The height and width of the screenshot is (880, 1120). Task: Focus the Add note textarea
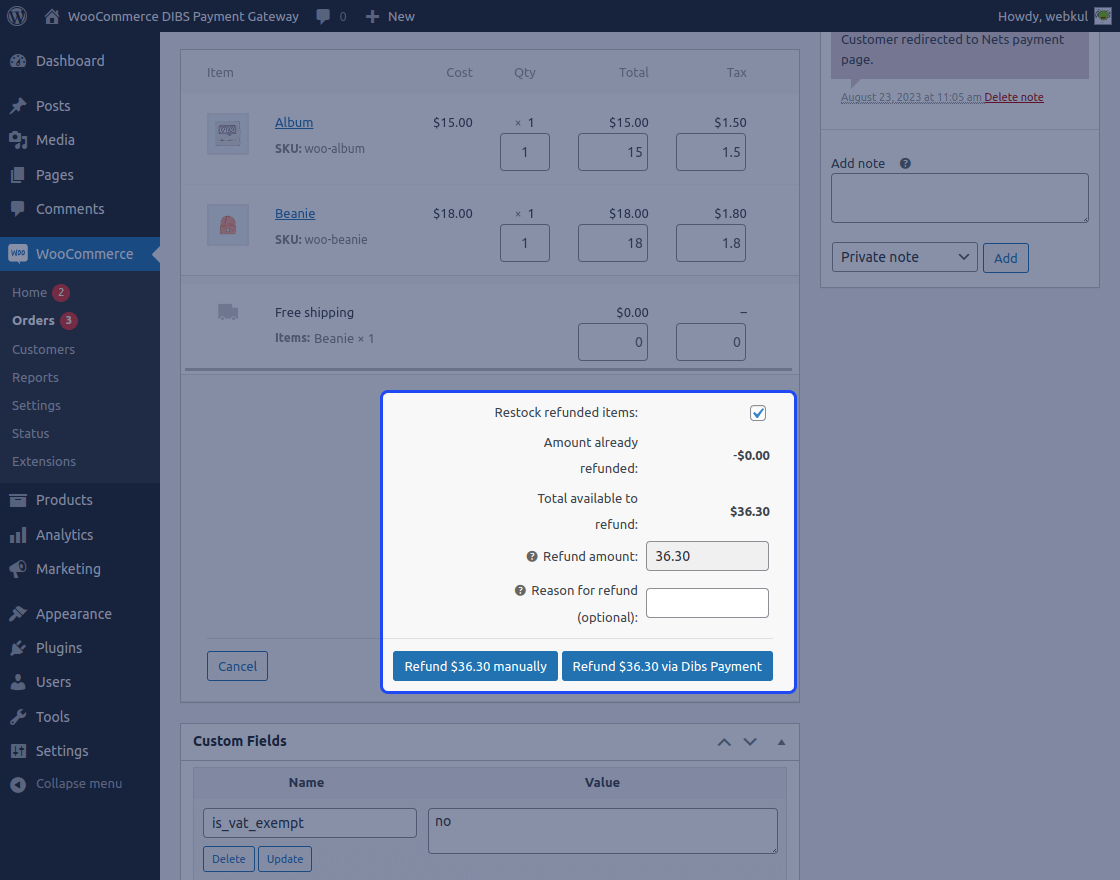(x=959, y=198)
